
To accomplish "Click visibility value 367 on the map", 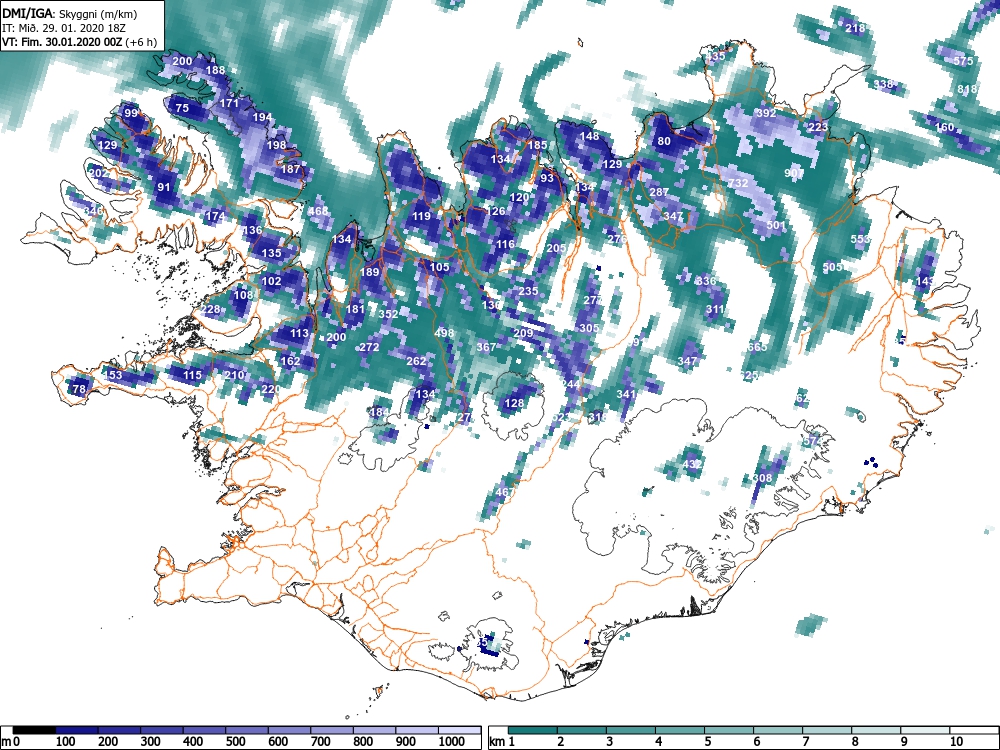I will 487,347.
